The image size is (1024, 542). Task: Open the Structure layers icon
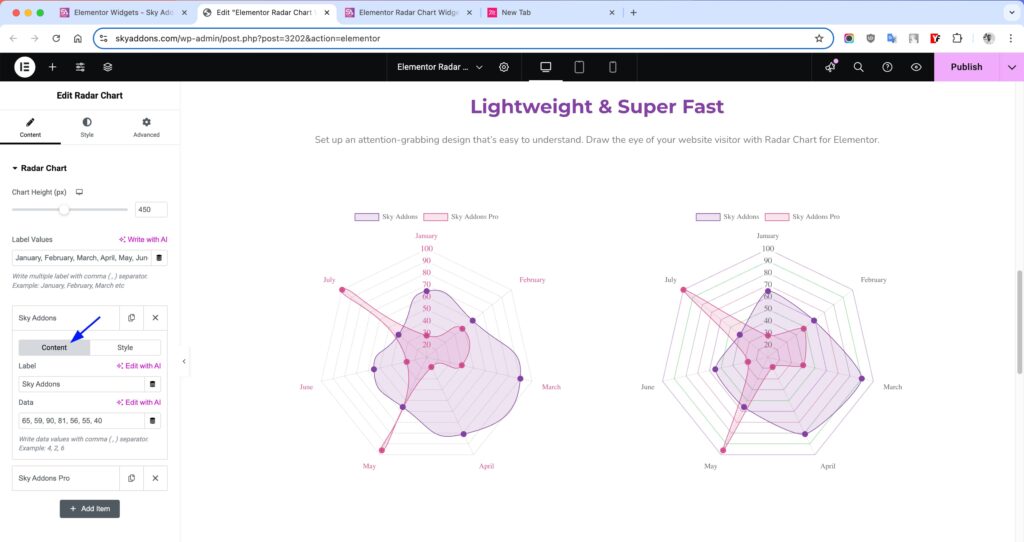tap(108, 67)
